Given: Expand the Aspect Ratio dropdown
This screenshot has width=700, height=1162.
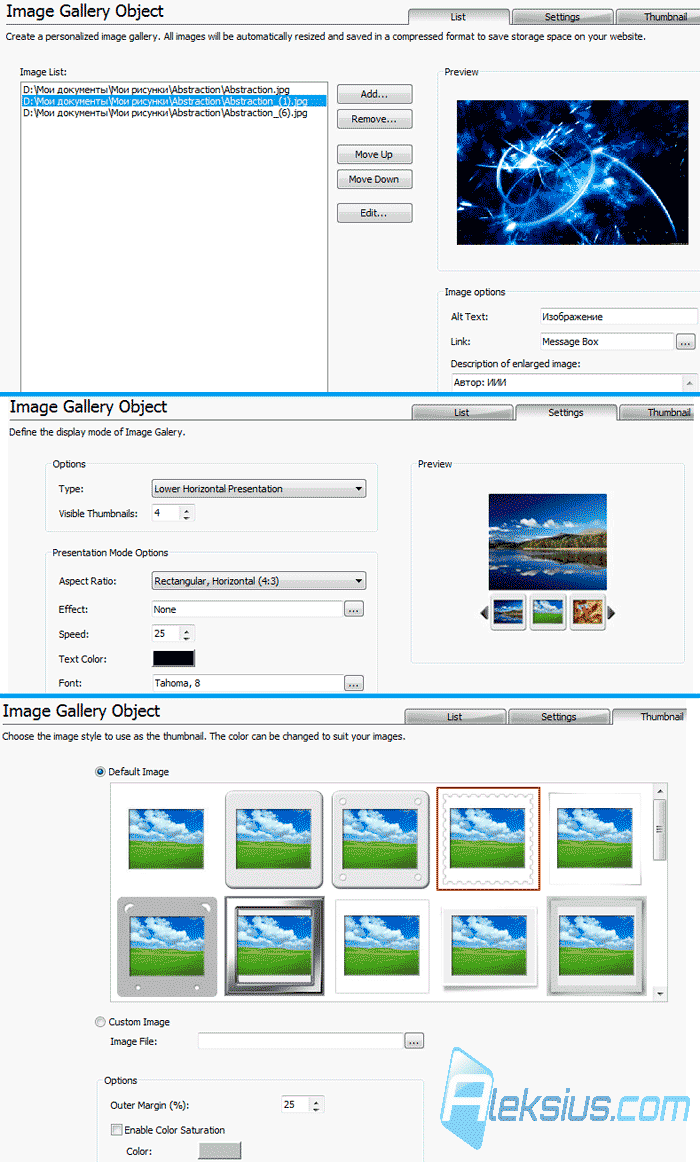Looking at the screenshot, I should (x=359, y=581).
